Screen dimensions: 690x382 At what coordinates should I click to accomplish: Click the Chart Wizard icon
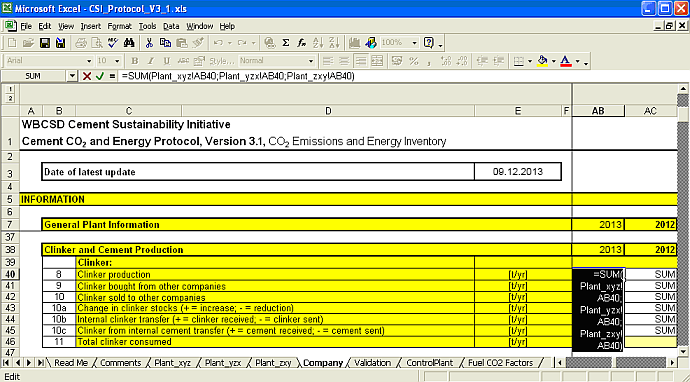pos(355,43)
